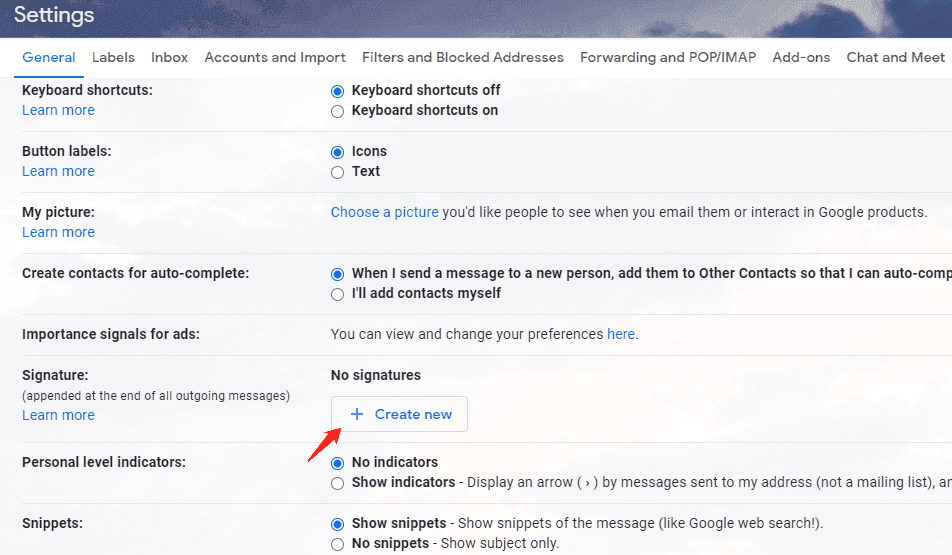Switch to the Inbox tab
The width and height of the screenshot is (952, 555).
(169, 57)
